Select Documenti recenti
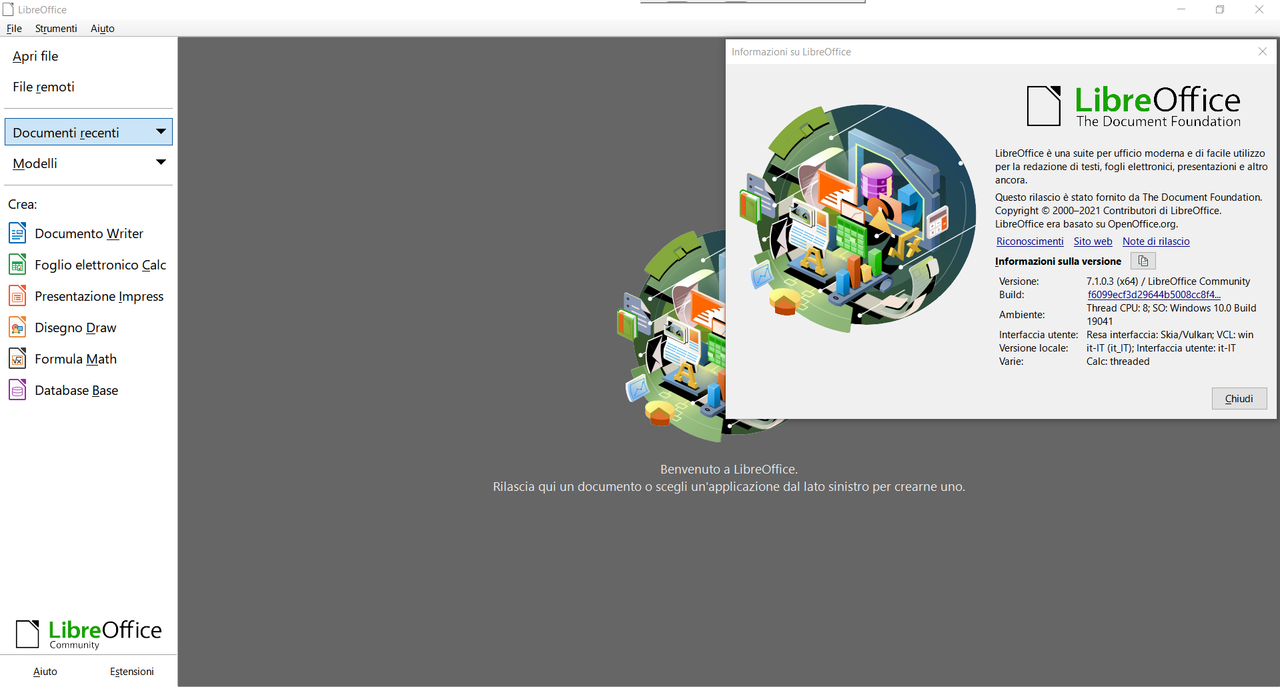 tap(88, 132)
